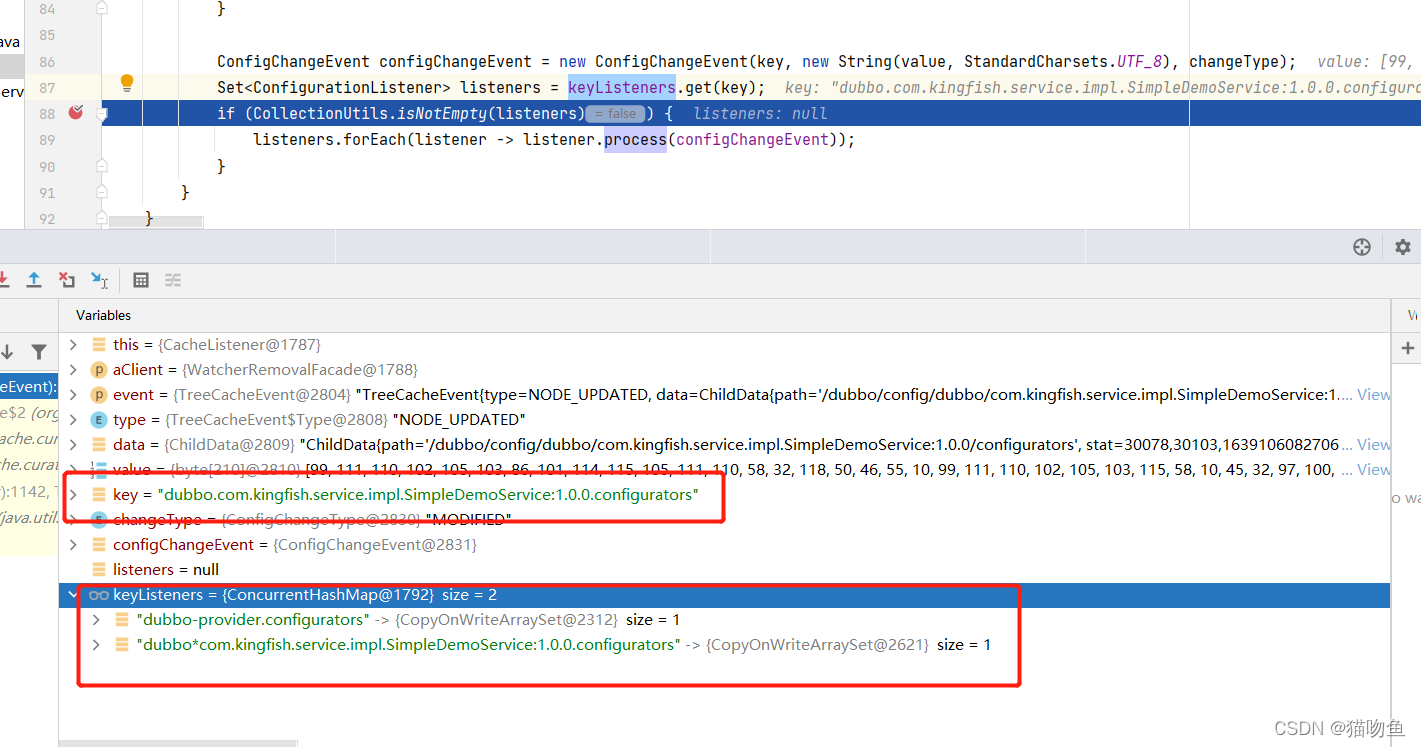Click the object icon beside data variable

click(98, 445)
